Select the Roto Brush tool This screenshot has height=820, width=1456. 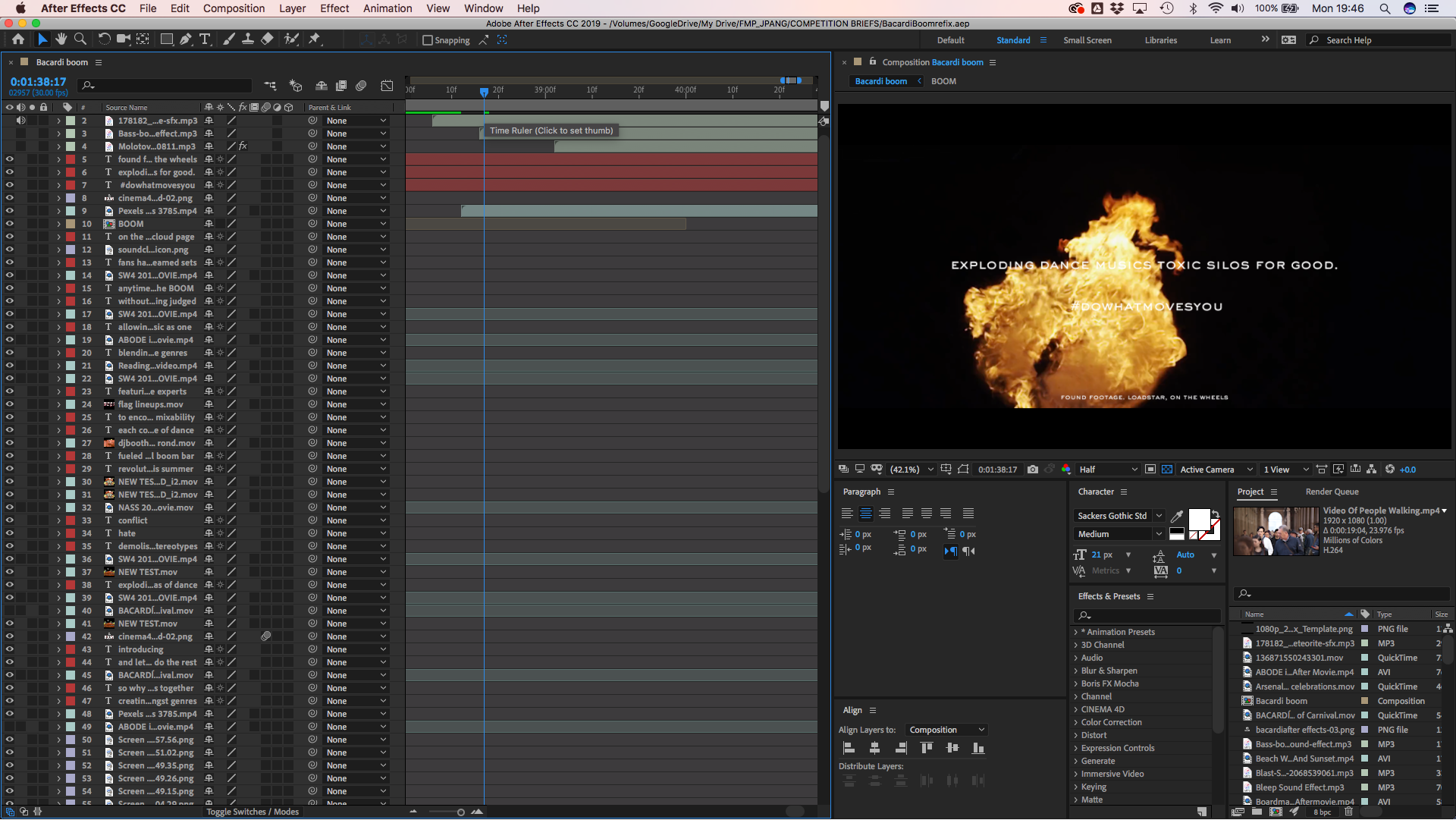(291, 39)
